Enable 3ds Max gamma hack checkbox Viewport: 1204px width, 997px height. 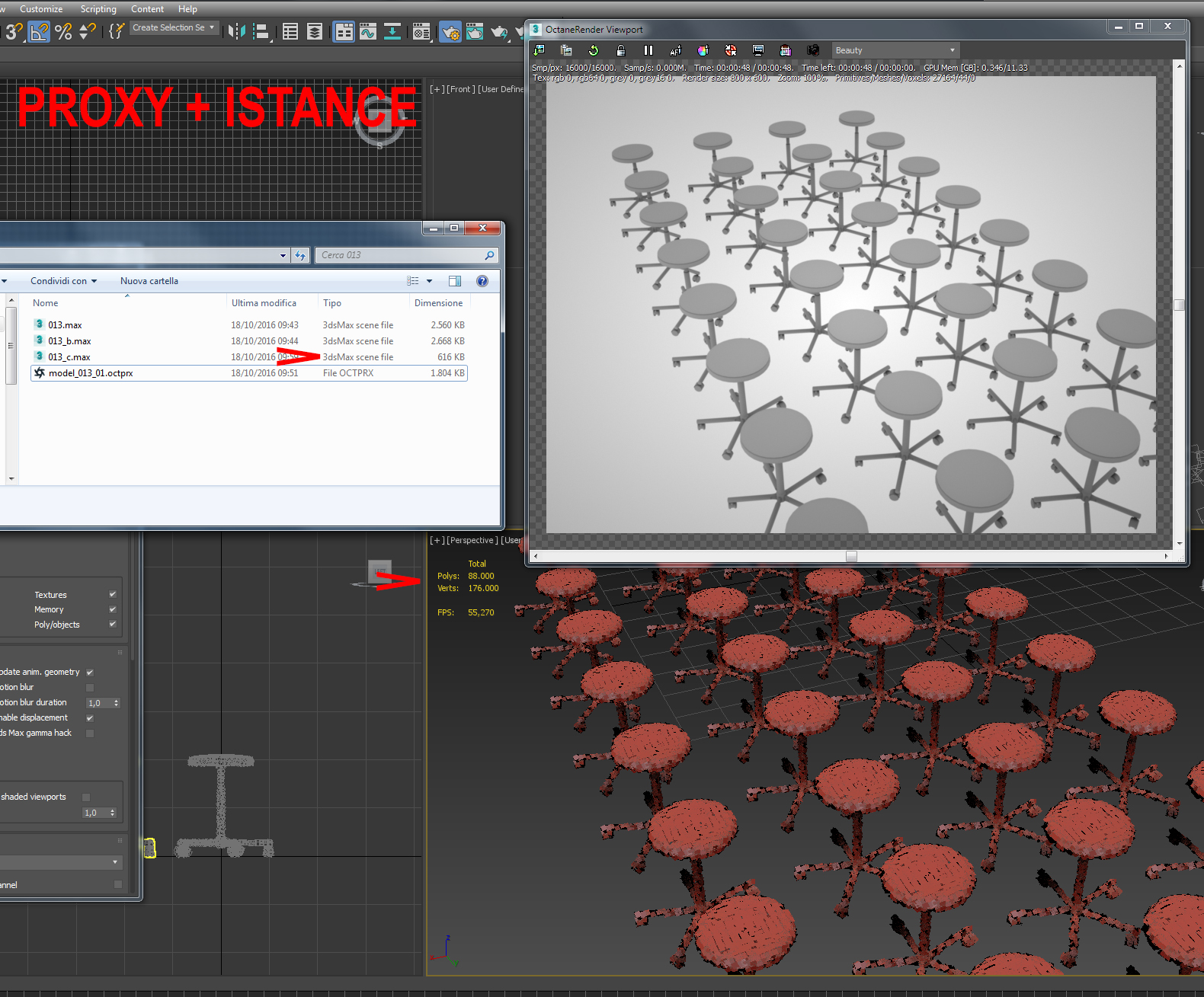point(90,733)
